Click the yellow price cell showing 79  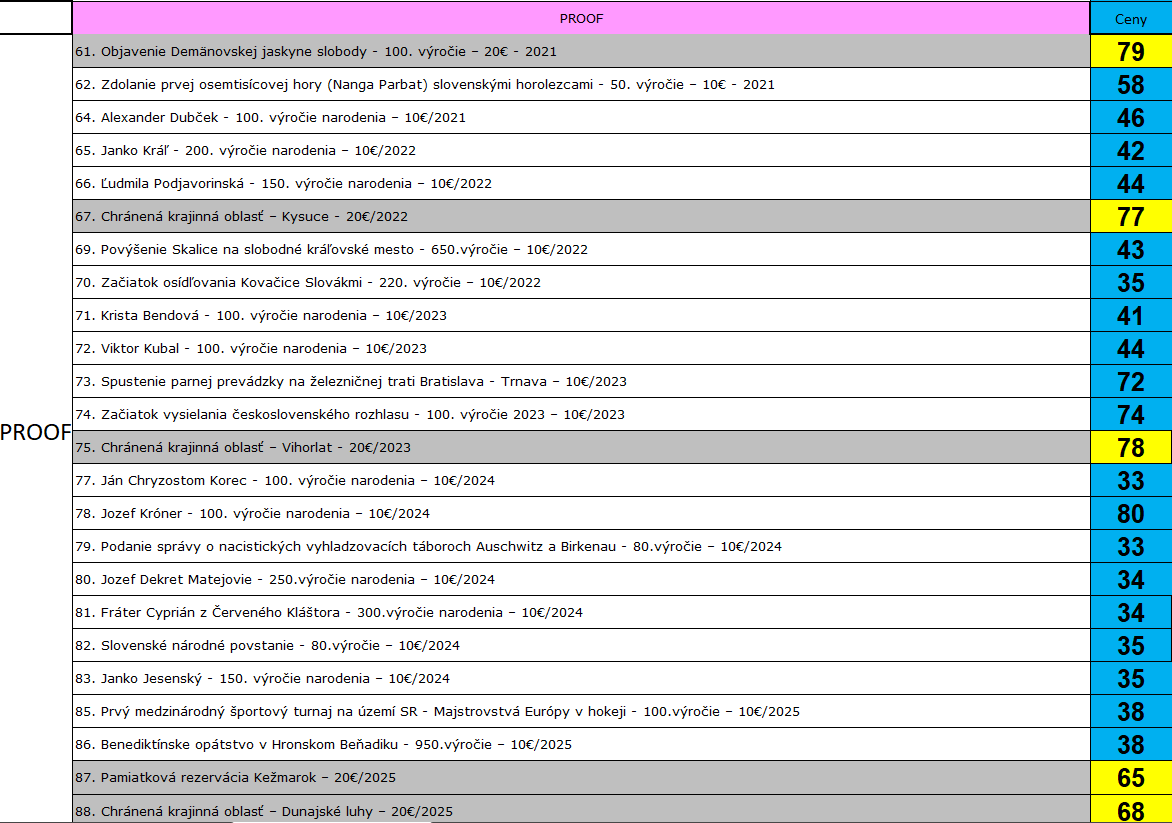coord(1130,52)
